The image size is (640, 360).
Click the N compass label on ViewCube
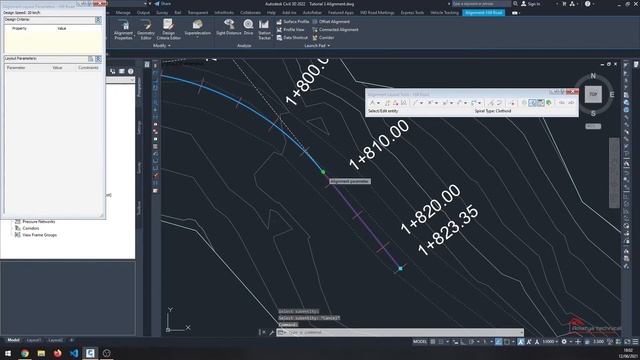click(x=593, y=76)
